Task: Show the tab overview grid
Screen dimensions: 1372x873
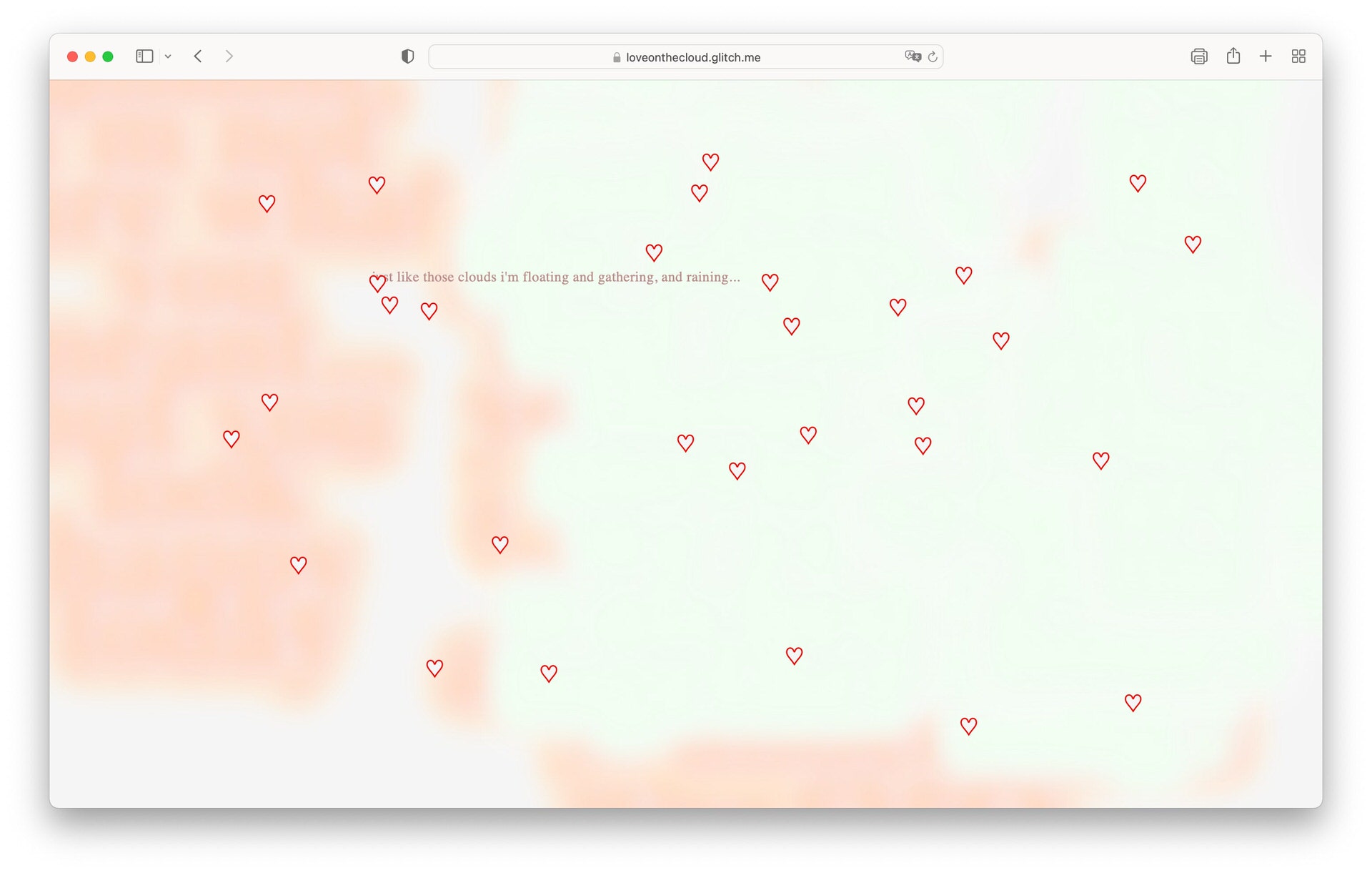Action: coord(1298,56)
